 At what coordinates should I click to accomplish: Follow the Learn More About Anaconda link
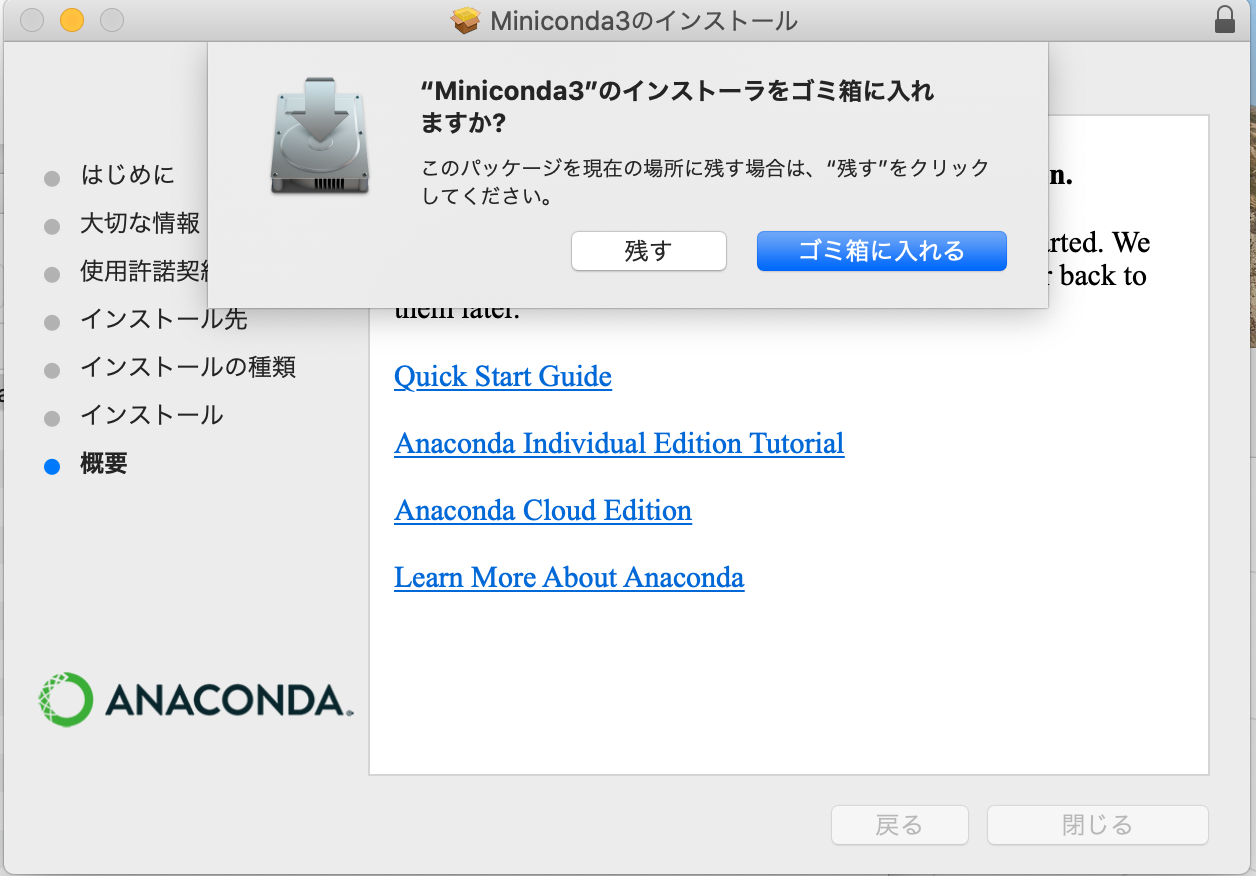[569, 578]
